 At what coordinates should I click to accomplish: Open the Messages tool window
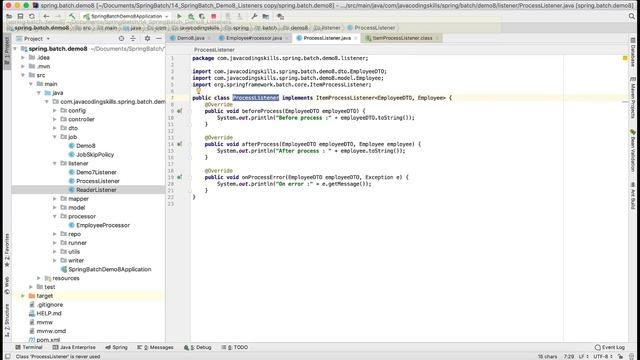pos(156,347)
